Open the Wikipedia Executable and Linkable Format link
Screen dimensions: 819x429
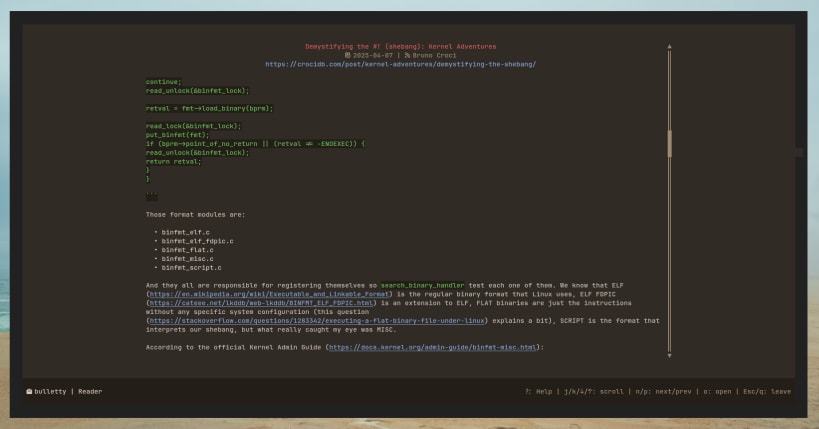tap(269, 294)
